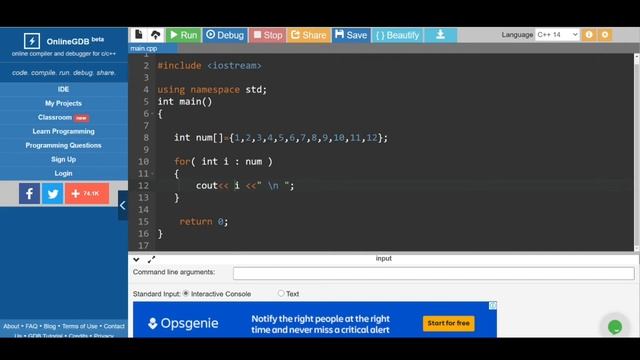Run the program with the green Run button
The height and width of the screenshot is (360, 640).
[x=184, y=35]
